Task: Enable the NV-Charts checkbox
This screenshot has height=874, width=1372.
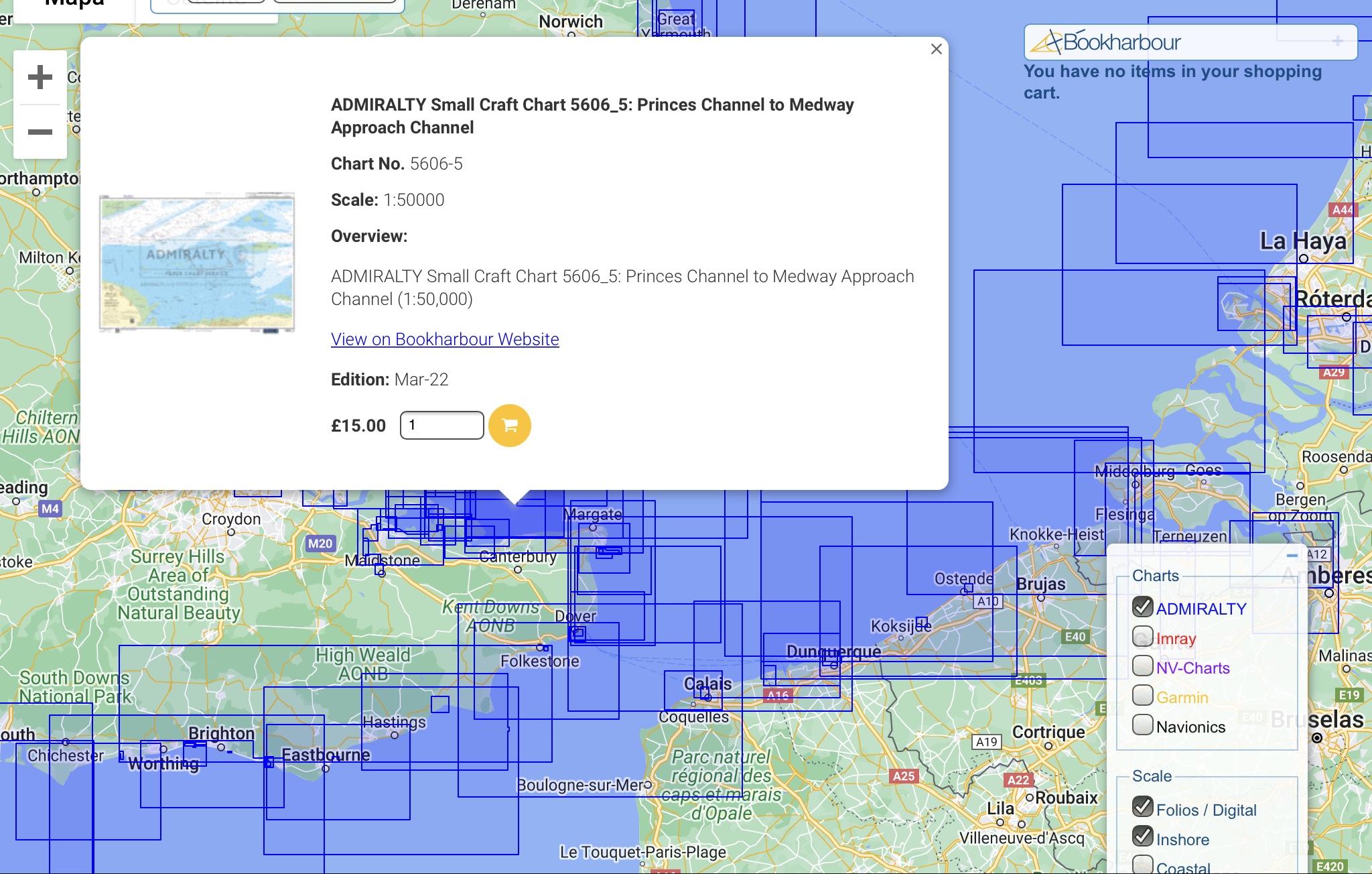Action: coord(1142,666)
